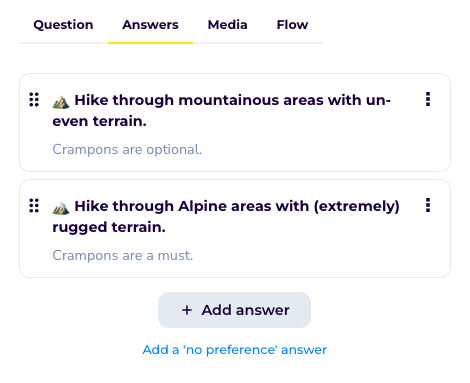The image size is (470, 383).
Task: Select the second answer card
Action: (235, 229)
